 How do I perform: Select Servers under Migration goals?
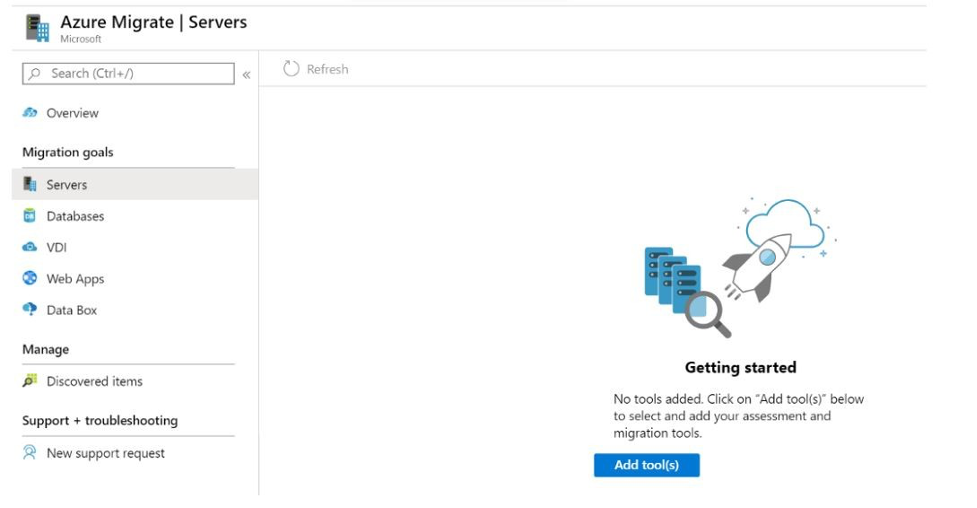tap(135, 185)
